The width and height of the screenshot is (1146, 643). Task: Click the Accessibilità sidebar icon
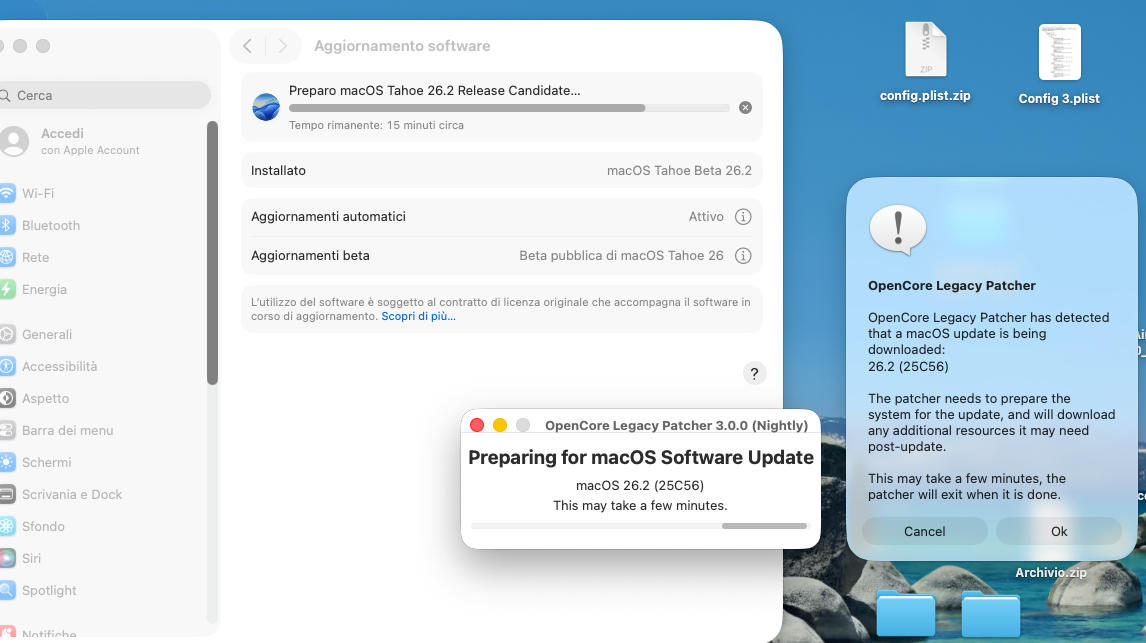[x=7, y=366]
